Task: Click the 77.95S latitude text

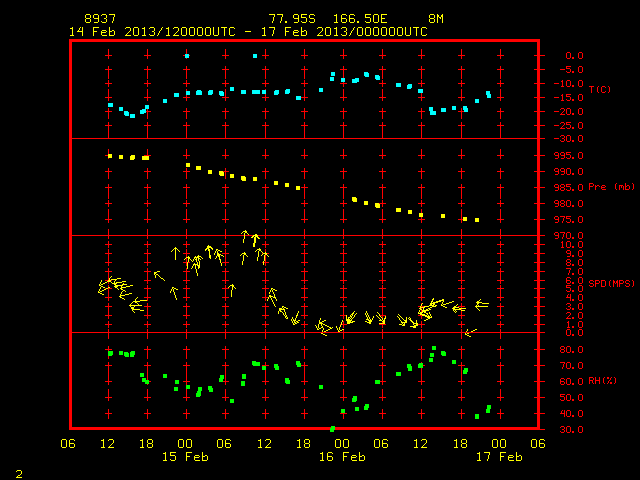Action: coord(292,19)
